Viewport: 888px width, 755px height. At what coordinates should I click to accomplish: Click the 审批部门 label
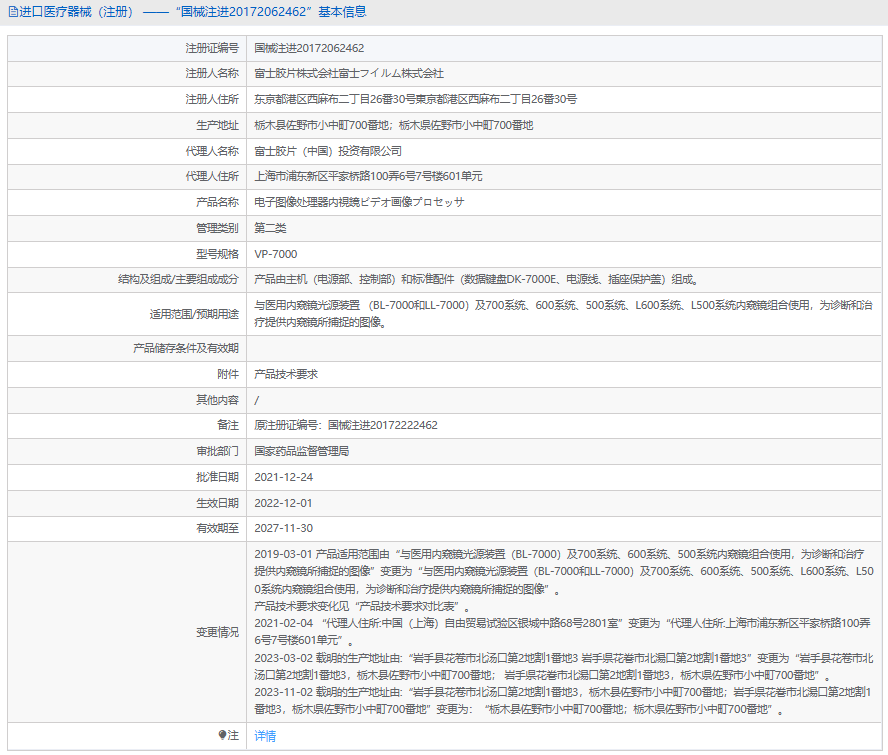click(x=217, y=451)
